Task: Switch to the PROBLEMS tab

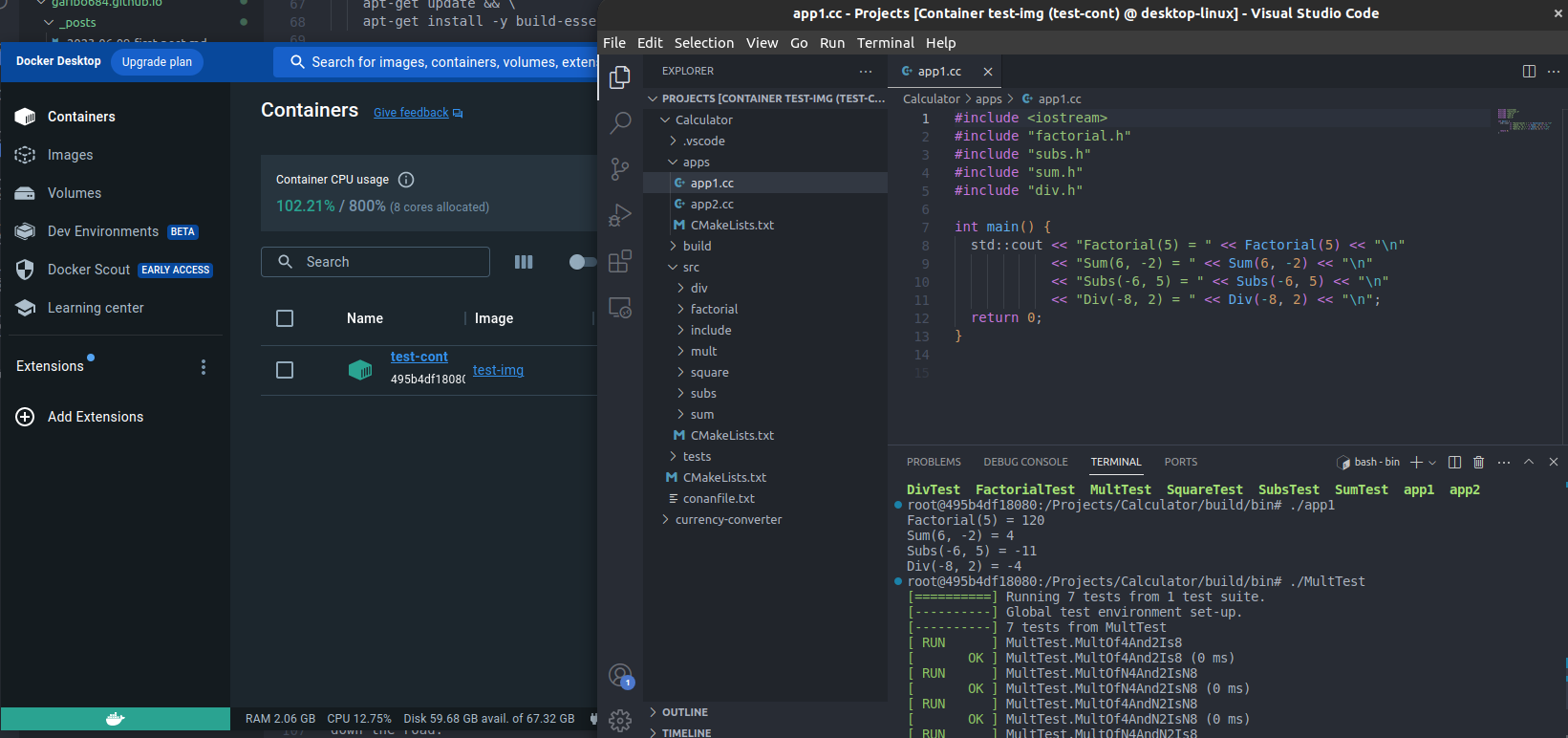Action: [933, 462]
